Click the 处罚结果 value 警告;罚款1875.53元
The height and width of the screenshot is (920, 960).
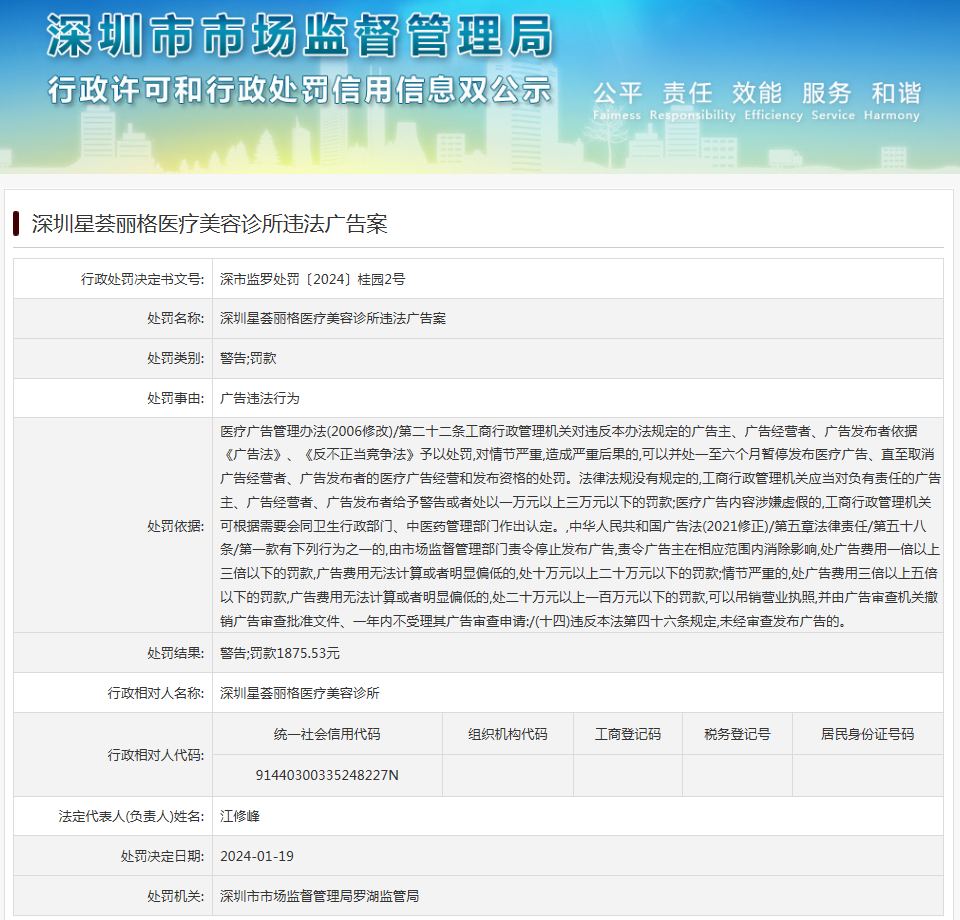(280, 653)
